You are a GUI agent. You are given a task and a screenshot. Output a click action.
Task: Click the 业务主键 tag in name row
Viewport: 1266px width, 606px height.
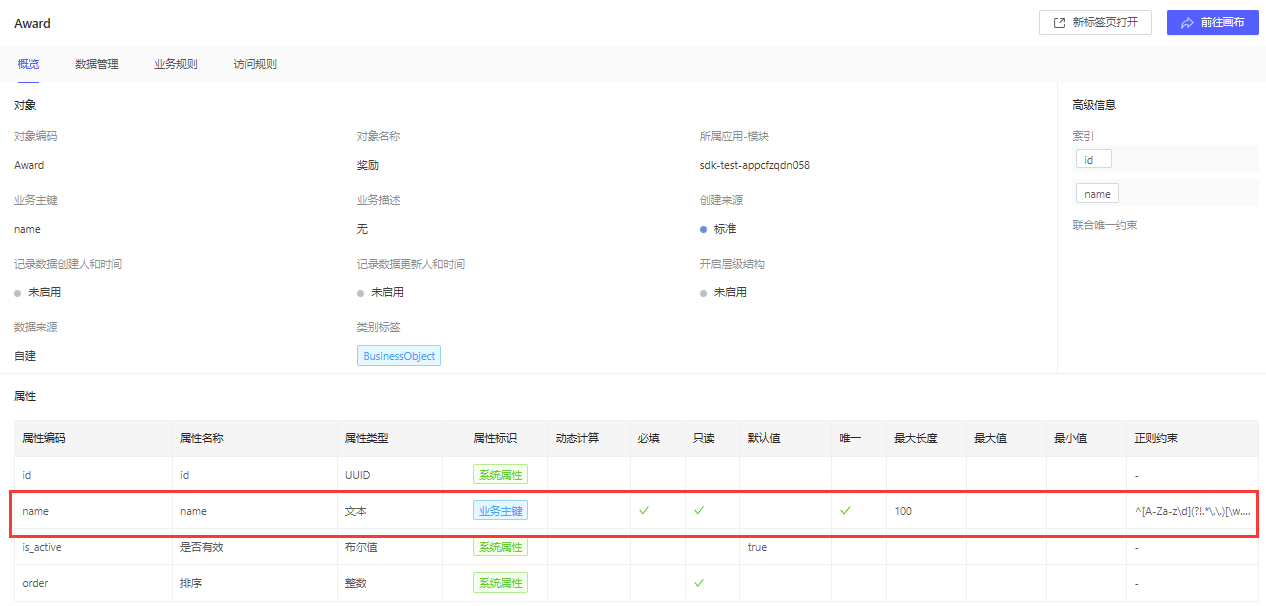[x=500, y=511]
